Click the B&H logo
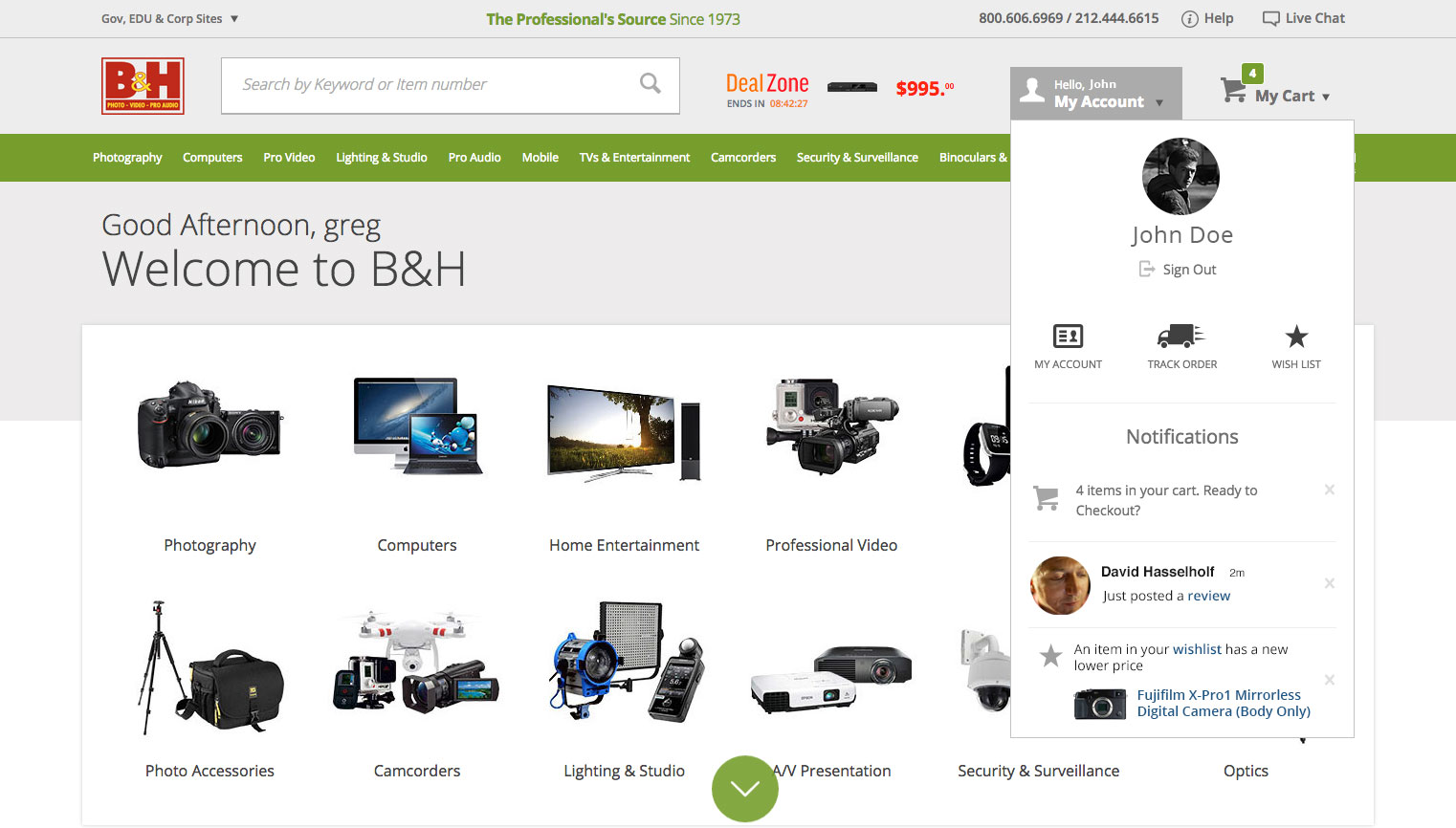The image size is (1456, 828). point(143,86)
